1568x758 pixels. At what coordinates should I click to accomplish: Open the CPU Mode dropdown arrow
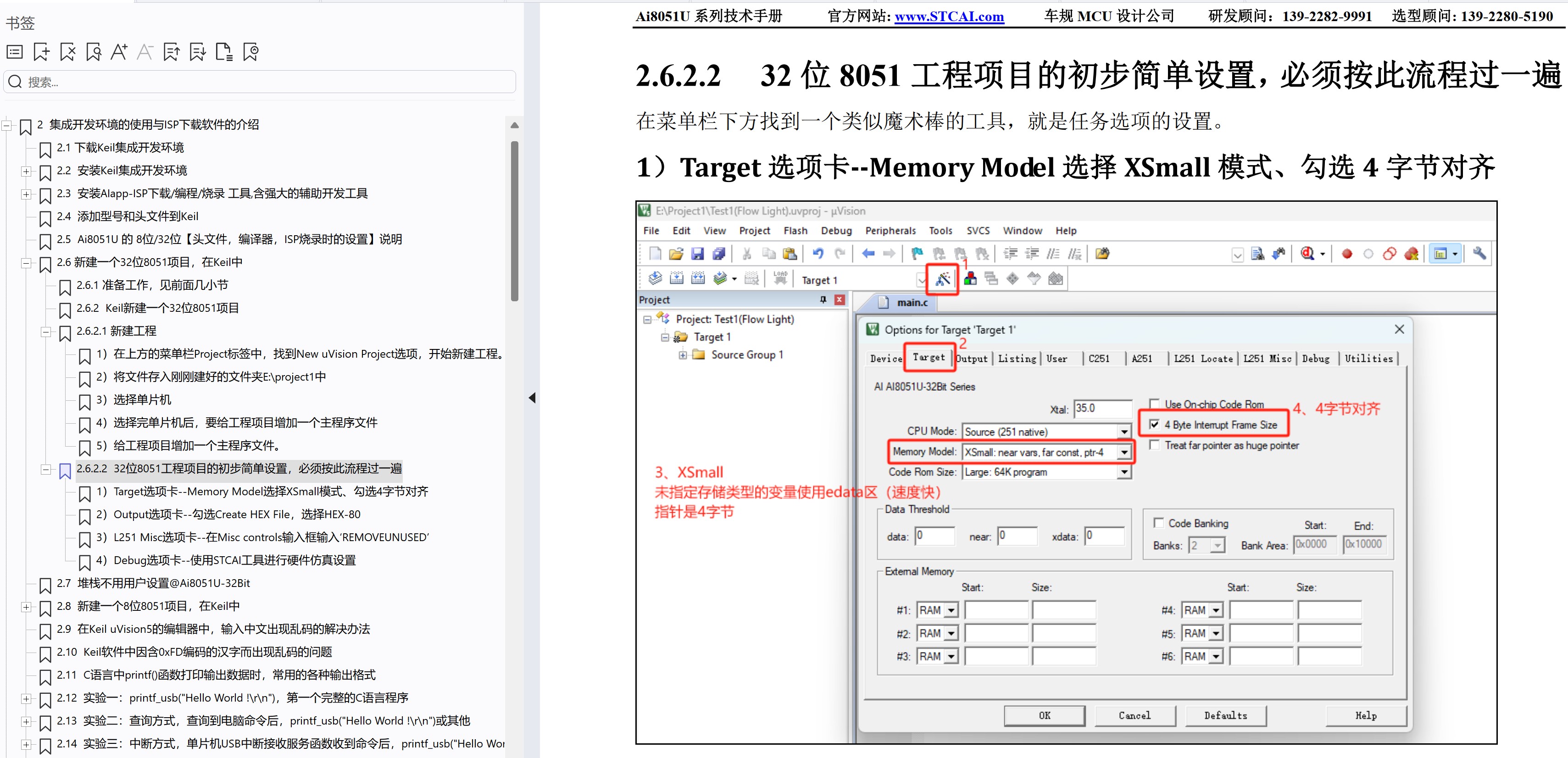click(x=1124, y=432)
